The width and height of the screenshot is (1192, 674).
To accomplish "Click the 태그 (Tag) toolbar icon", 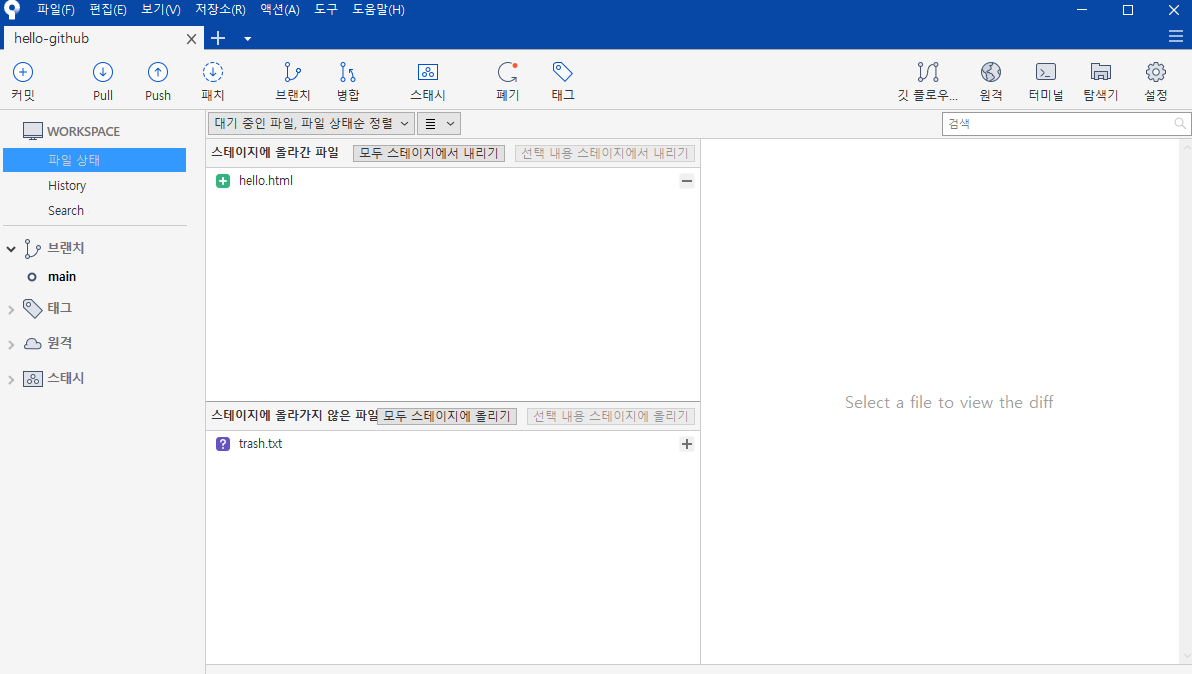I will (x=563, y=72).
